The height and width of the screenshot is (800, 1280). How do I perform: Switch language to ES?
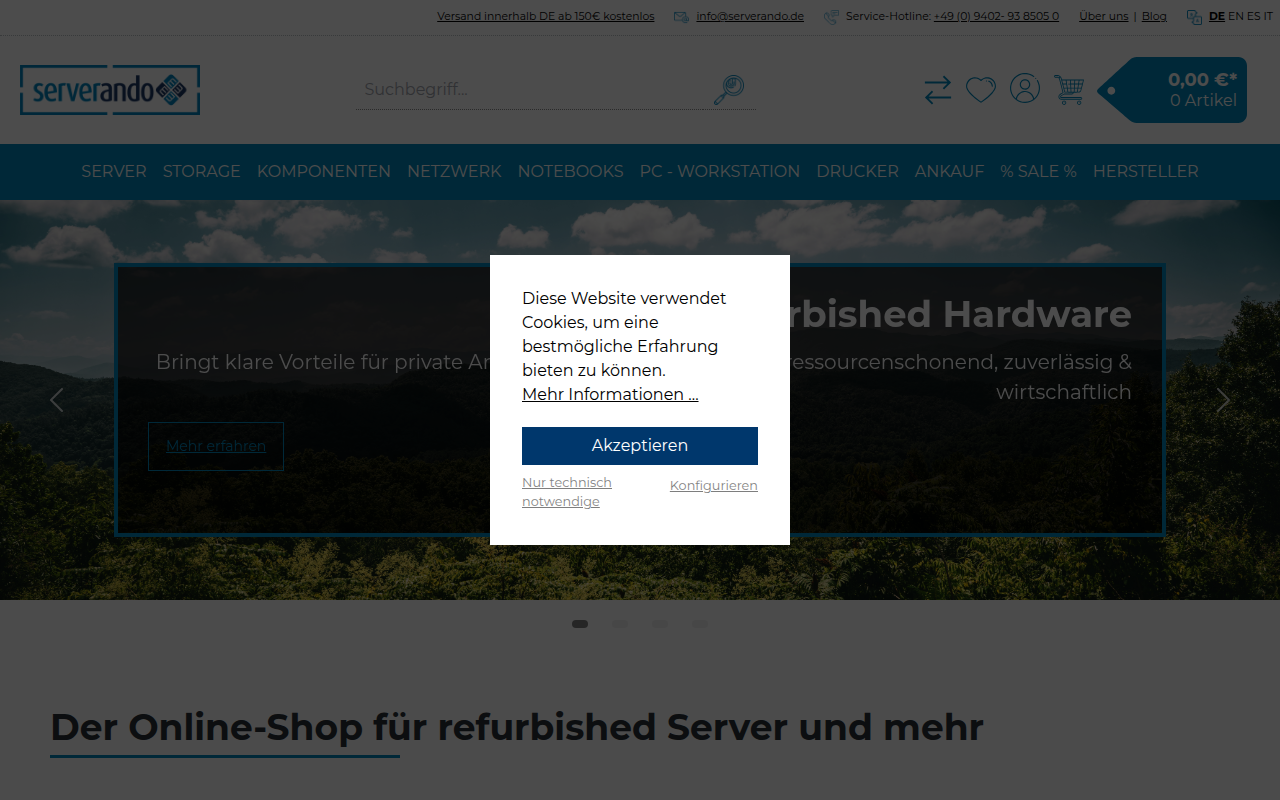pyautogui.click(x=1253, y=16)
